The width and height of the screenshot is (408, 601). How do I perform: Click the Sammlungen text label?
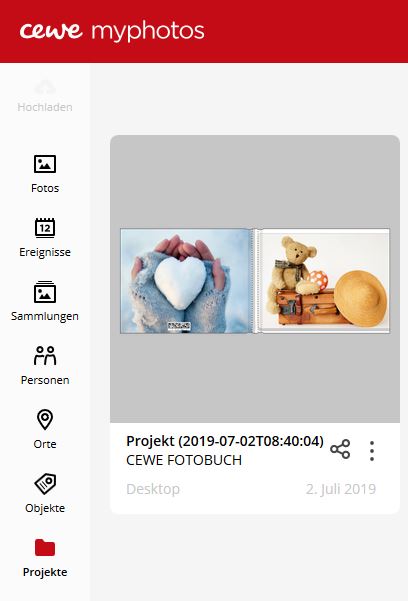45,316
